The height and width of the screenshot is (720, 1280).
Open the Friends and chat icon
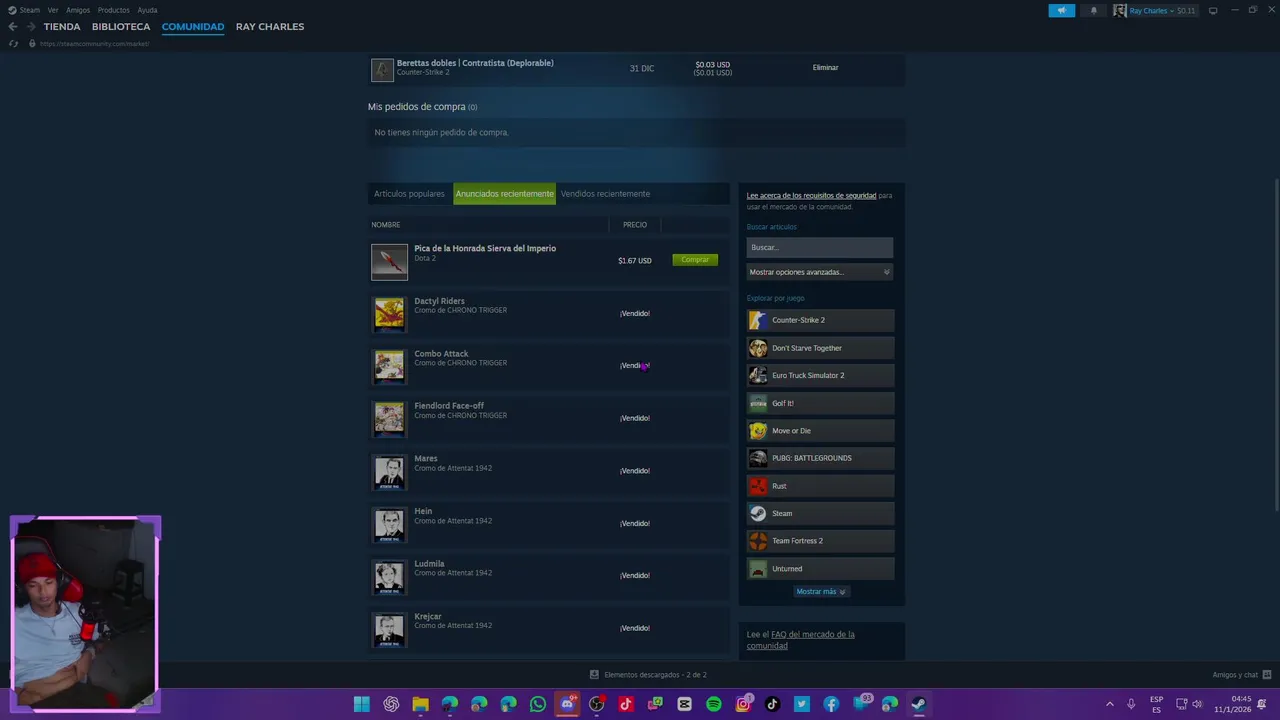1267,675
